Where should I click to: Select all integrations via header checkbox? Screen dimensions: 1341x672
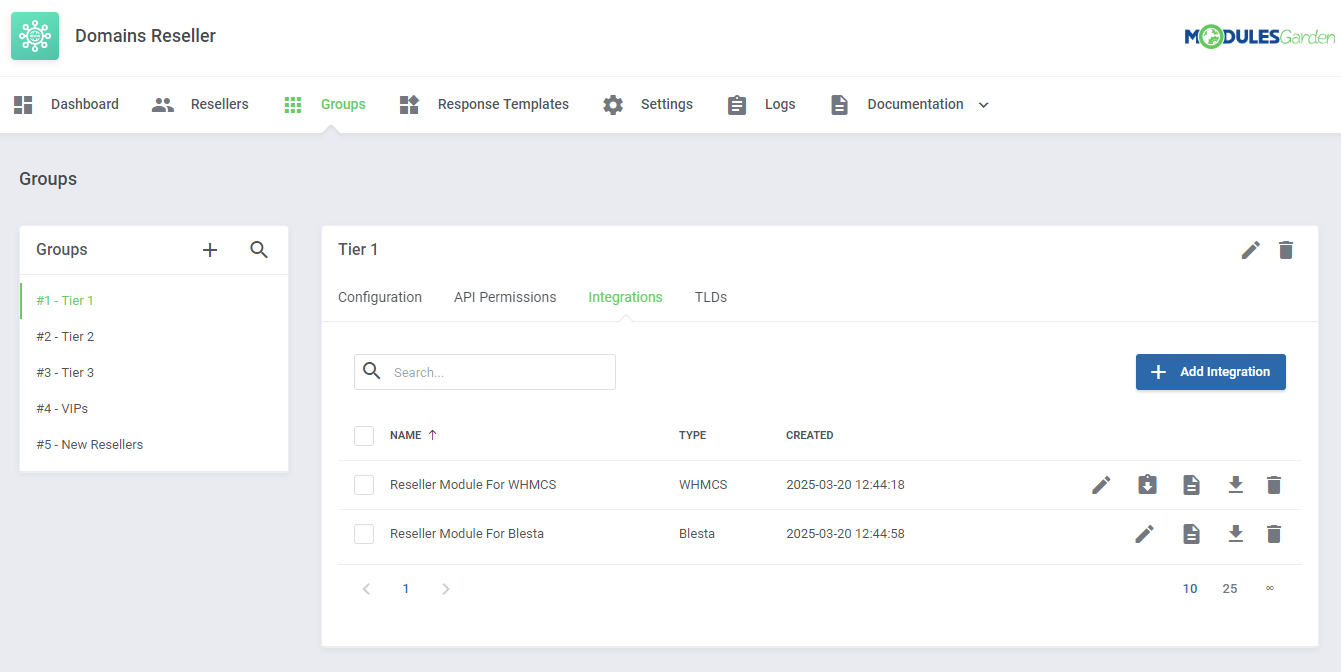(364, 435)
